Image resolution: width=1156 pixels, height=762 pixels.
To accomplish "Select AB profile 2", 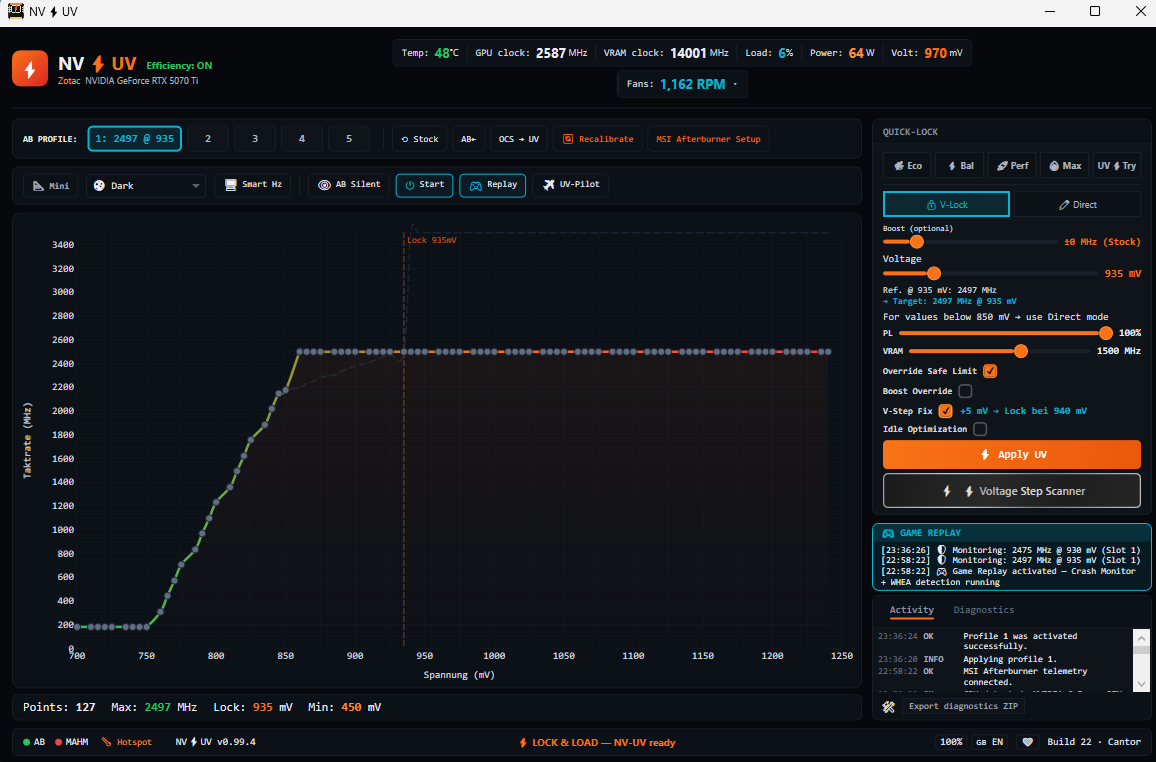I will coord(208,139).
